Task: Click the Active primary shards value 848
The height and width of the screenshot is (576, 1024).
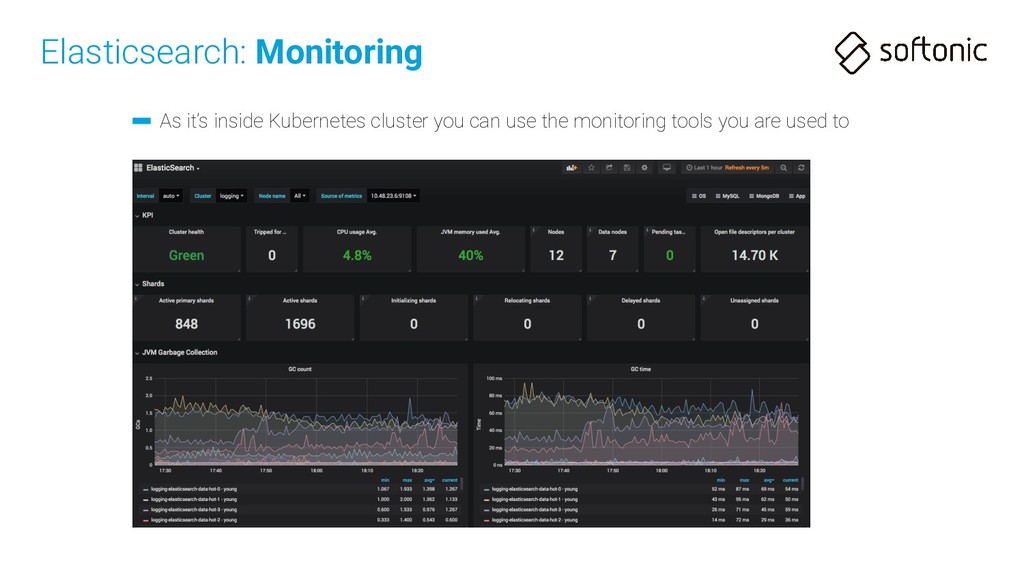Action: tap(186, 324)
